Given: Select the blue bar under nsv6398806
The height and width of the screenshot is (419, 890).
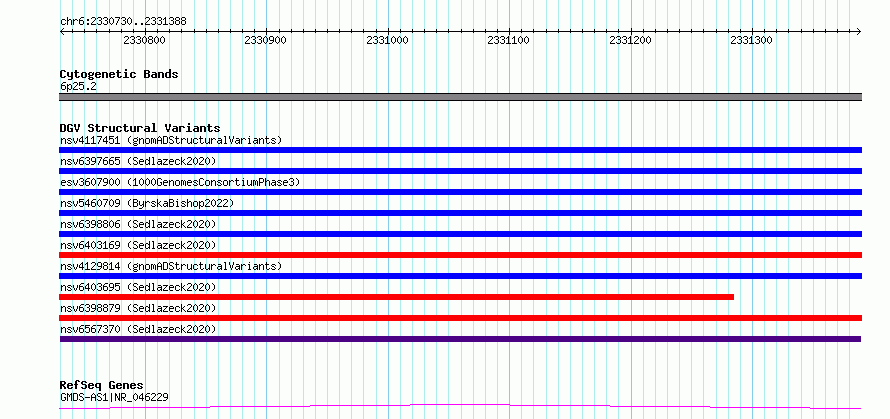Looking at the screenshot, I should (460, 234).
